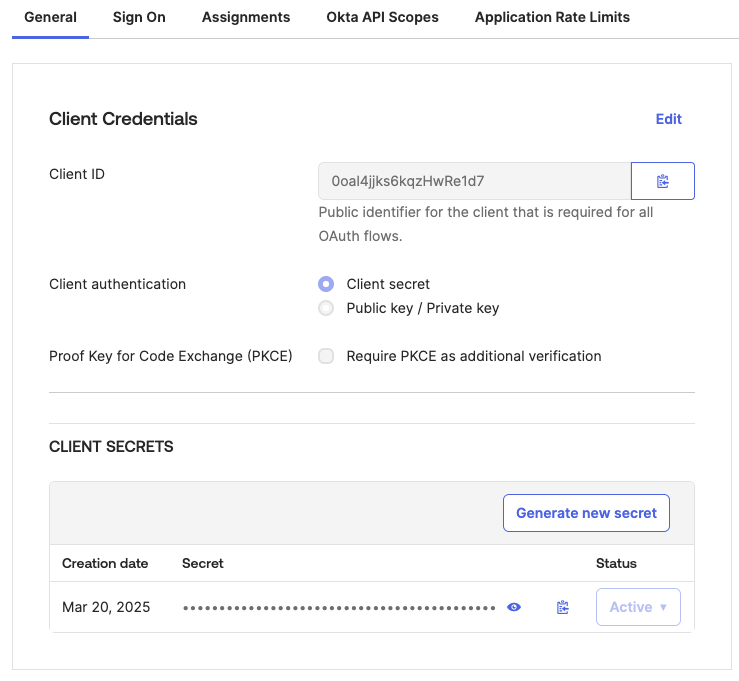This screenshot has height=681, width=739.
Task: Switch to the General tab
Action: (x=50, y=17)
